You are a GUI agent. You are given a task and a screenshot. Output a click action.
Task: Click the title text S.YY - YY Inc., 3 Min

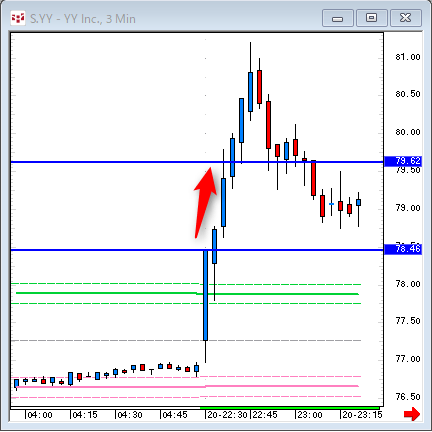[x=83, y=19]
